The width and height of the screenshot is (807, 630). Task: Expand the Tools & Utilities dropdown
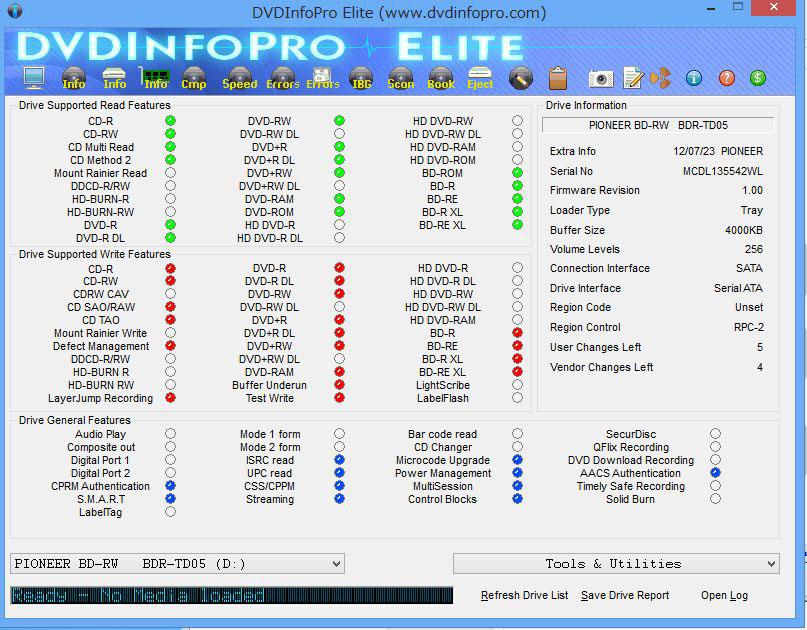pyautogui.click(x=616, y=564)
